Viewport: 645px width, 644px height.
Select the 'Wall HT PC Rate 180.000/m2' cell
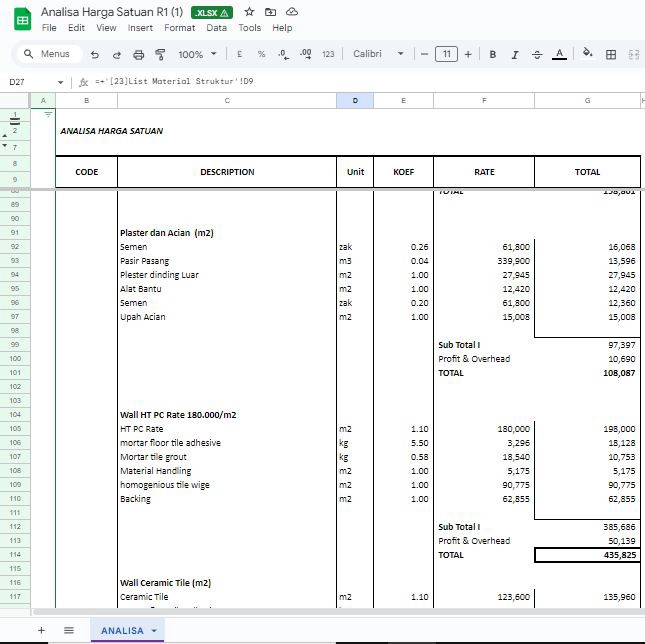pos(227,415)
